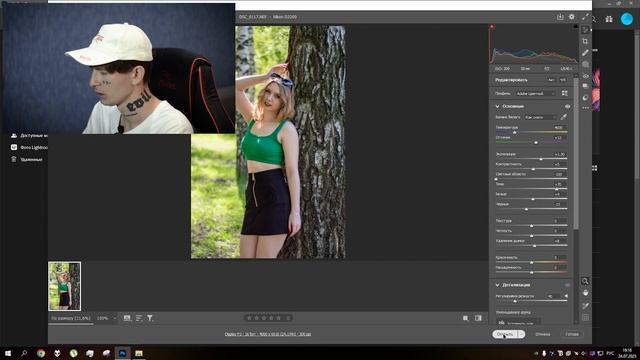Viewport: 640px width, 360px height.
Task: Open the Snapshots panel icon
Action: pyautogui.click(x=585, y=86)
